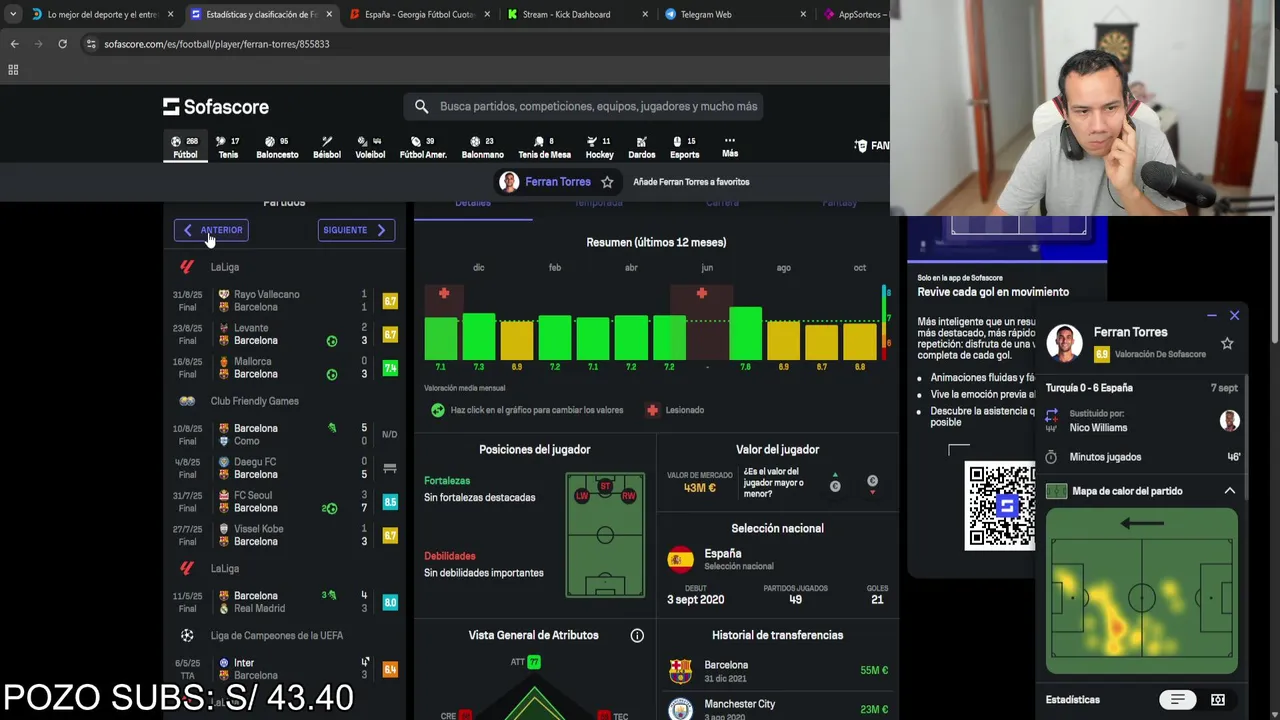This screenshot has width=1280, height=720.
Task: Open the Más sports menu
Action: coord(730,147)
